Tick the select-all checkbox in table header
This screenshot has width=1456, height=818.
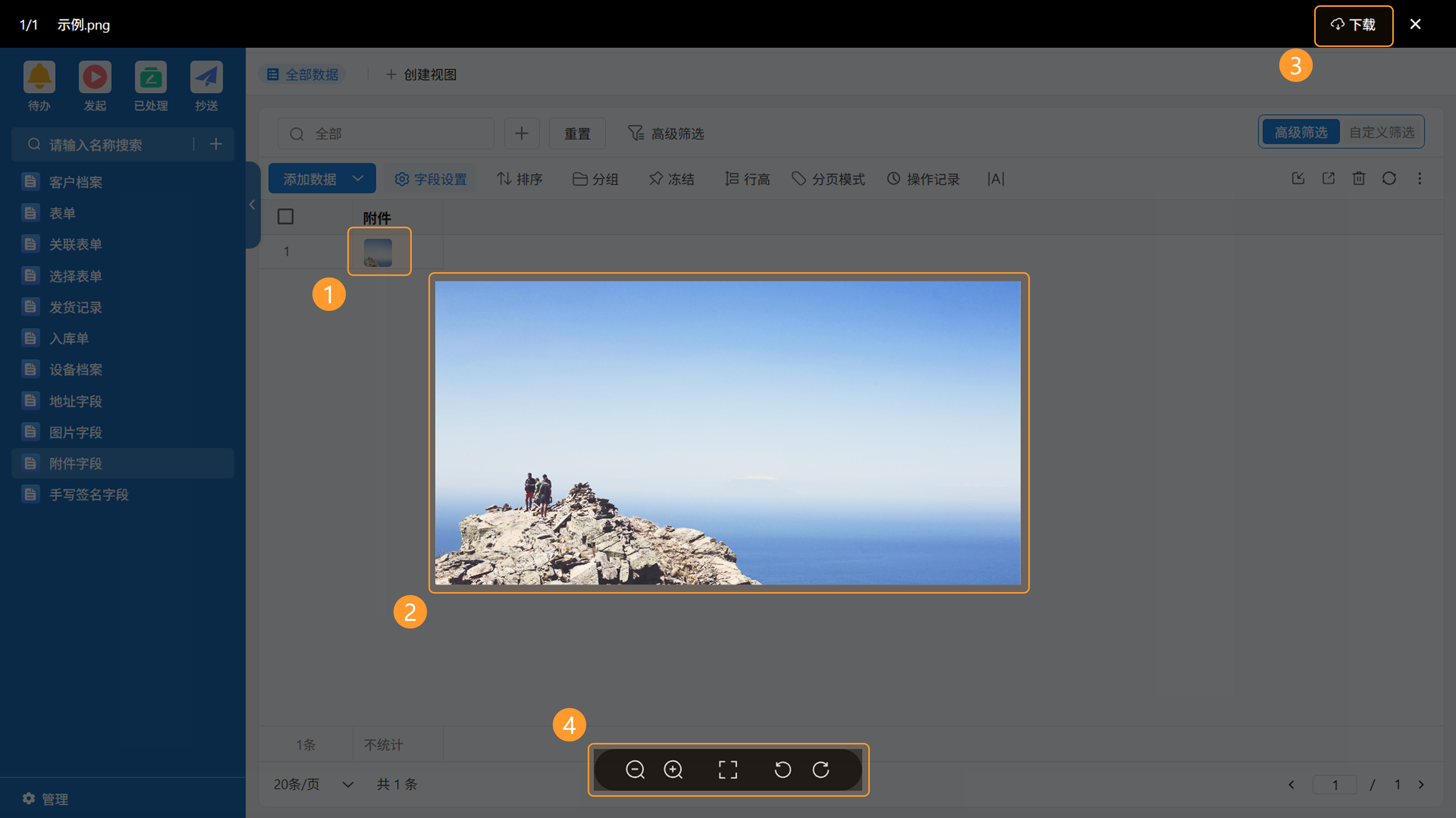(x=286, y=216)
